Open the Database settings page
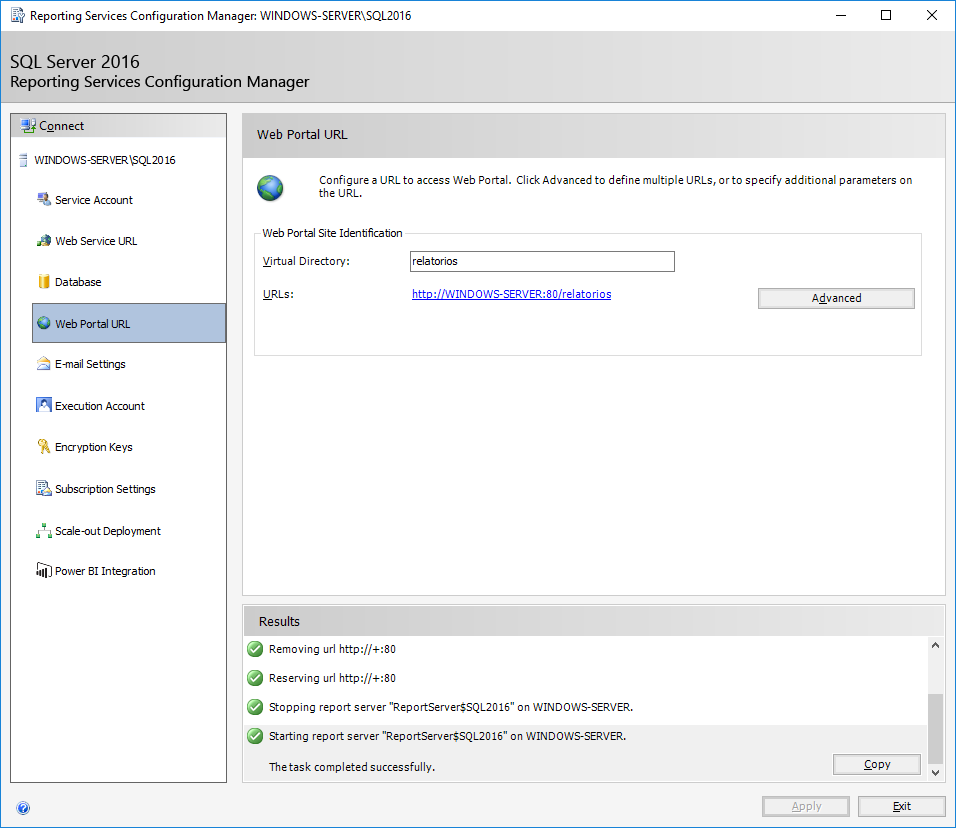Image resolution: width=956 pixels, height=828 pixels. [x=78, y=282]
